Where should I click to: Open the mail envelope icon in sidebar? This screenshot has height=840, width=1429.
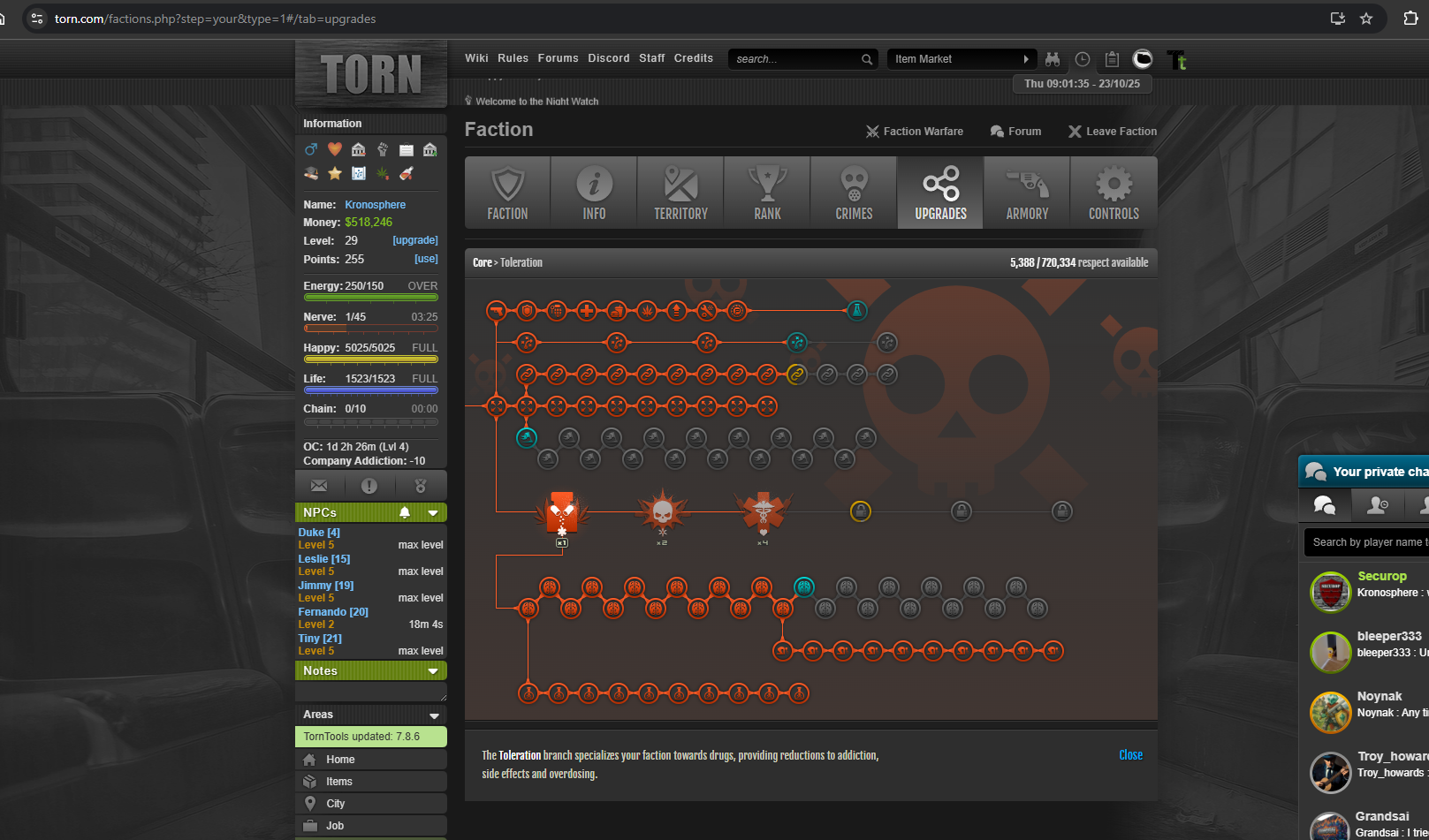tap(319, 486)
